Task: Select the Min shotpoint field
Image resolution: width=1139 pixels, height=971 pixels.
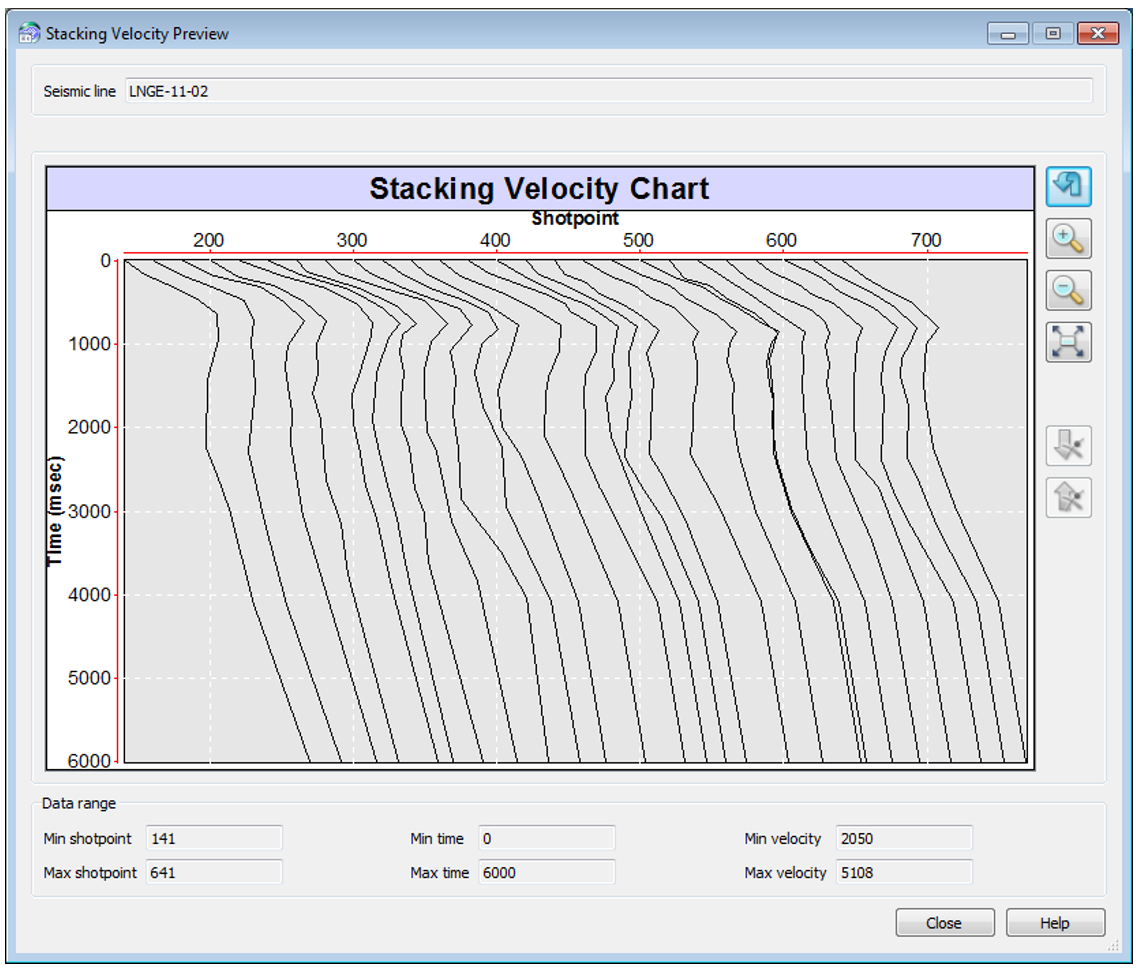Action: click(x=214, y=839)
